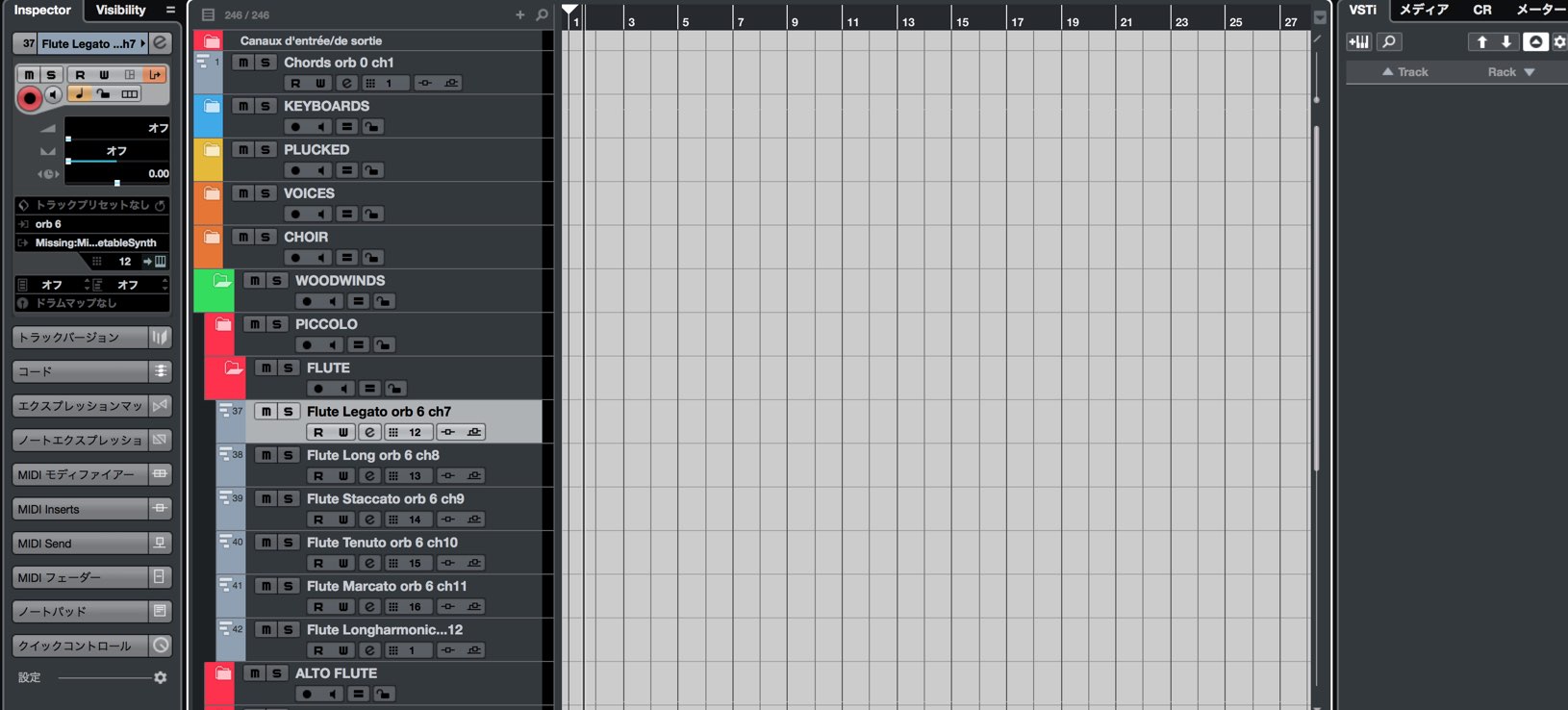Image resolution: width=1568 pixels, height=710 pixels.
Task: Record enable the PICCOLO folder
Action: pyautogui.click(x=307, y=345)
